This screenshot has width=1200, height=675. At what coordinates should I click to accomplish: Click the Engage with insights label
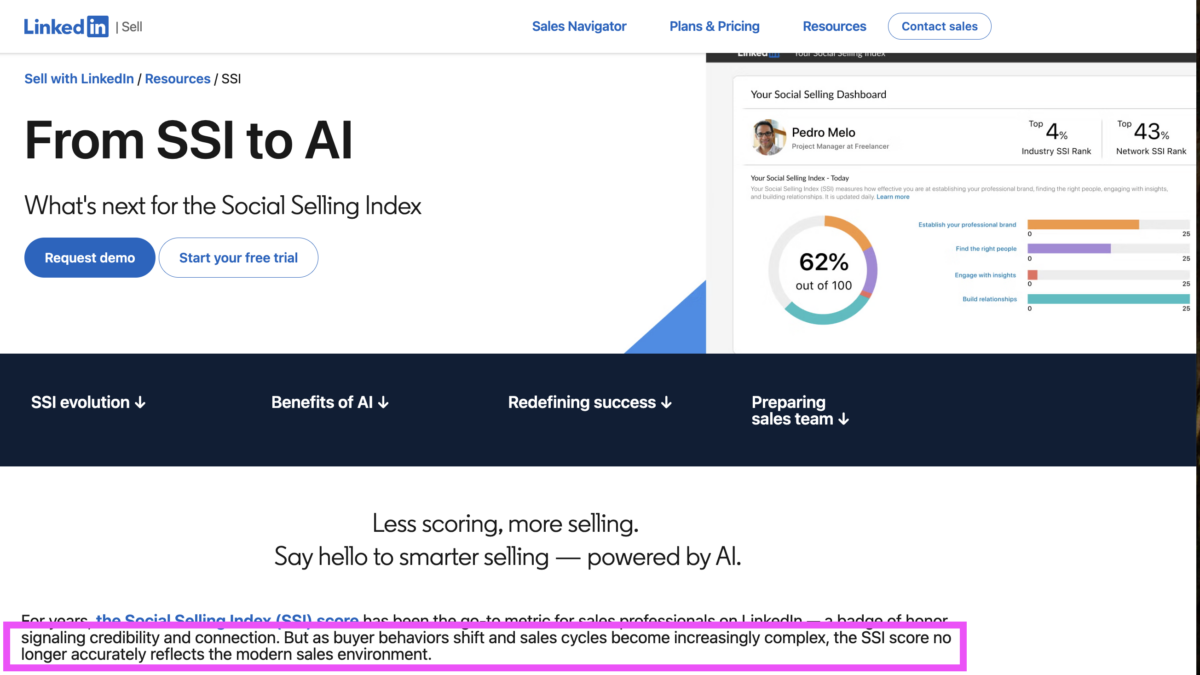click(x=985, y=275)
